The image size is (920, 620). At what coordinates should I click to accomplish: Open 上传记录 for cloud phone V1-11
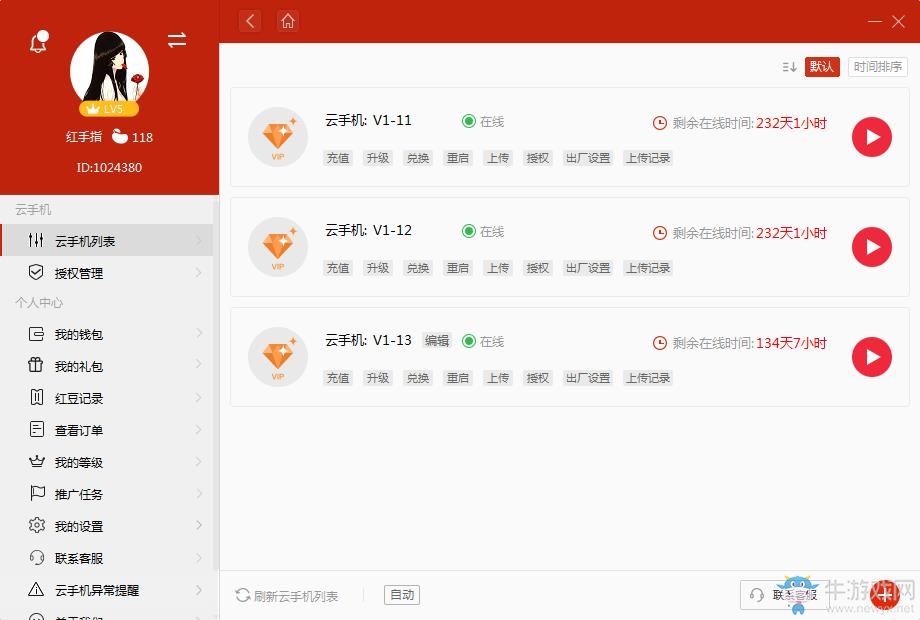pyautogui.click(x=648, y=158)
